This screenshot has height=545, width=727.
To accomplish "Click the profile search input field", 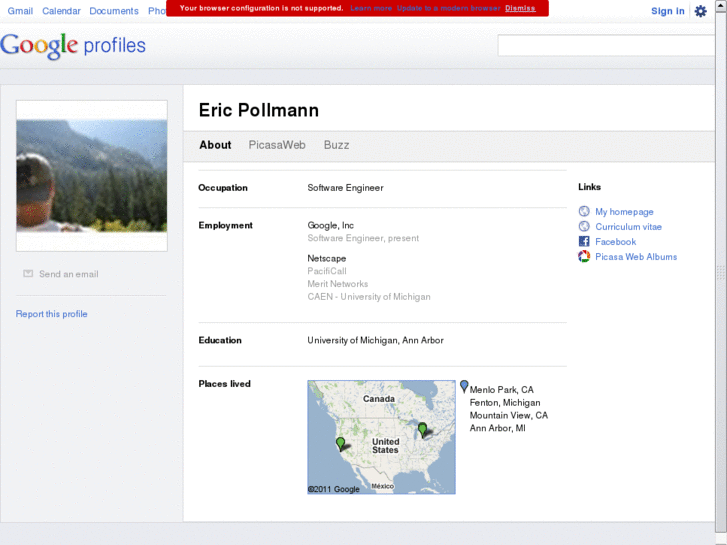I will pos(605,46).
